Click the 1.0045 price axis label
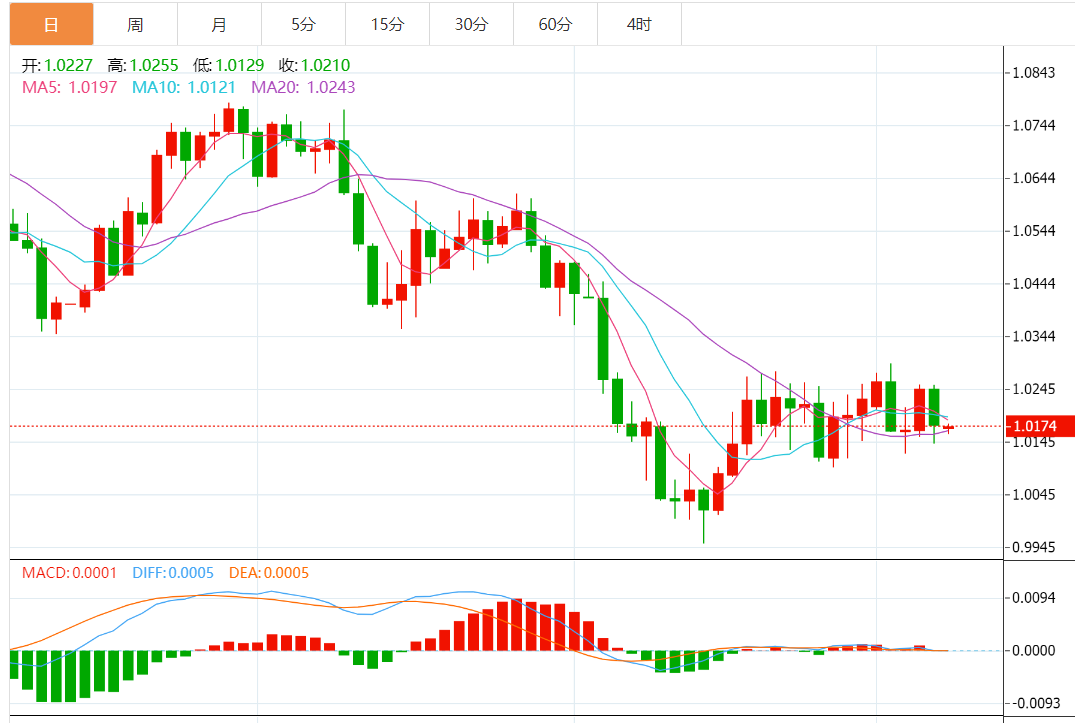Viewport: 1075px width, 723px height. [1034, 495]
